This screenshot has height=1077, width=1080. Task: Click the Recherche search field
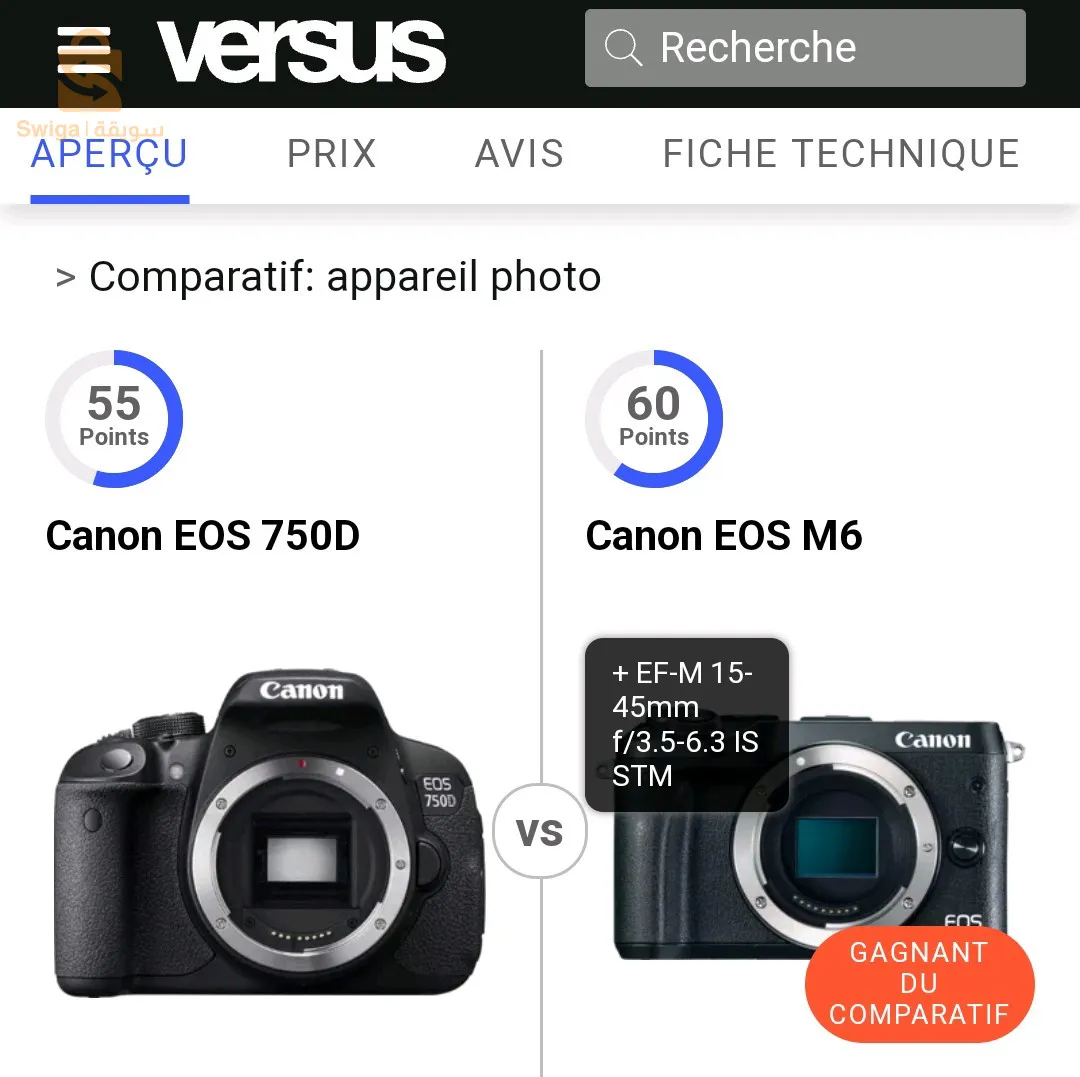(x=805, y=48)
